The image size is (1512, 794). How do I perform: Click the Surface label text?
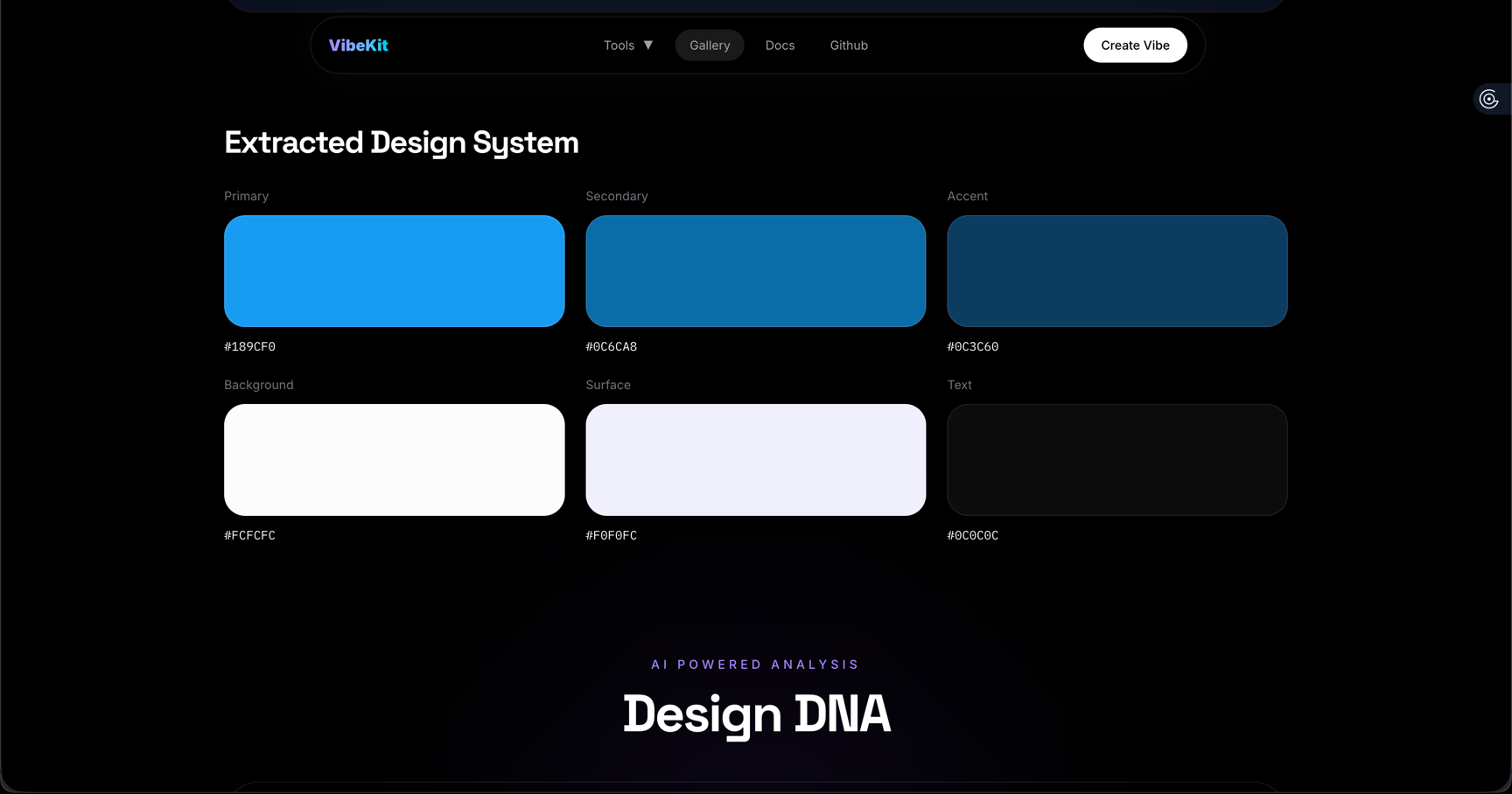click(607, 386)
